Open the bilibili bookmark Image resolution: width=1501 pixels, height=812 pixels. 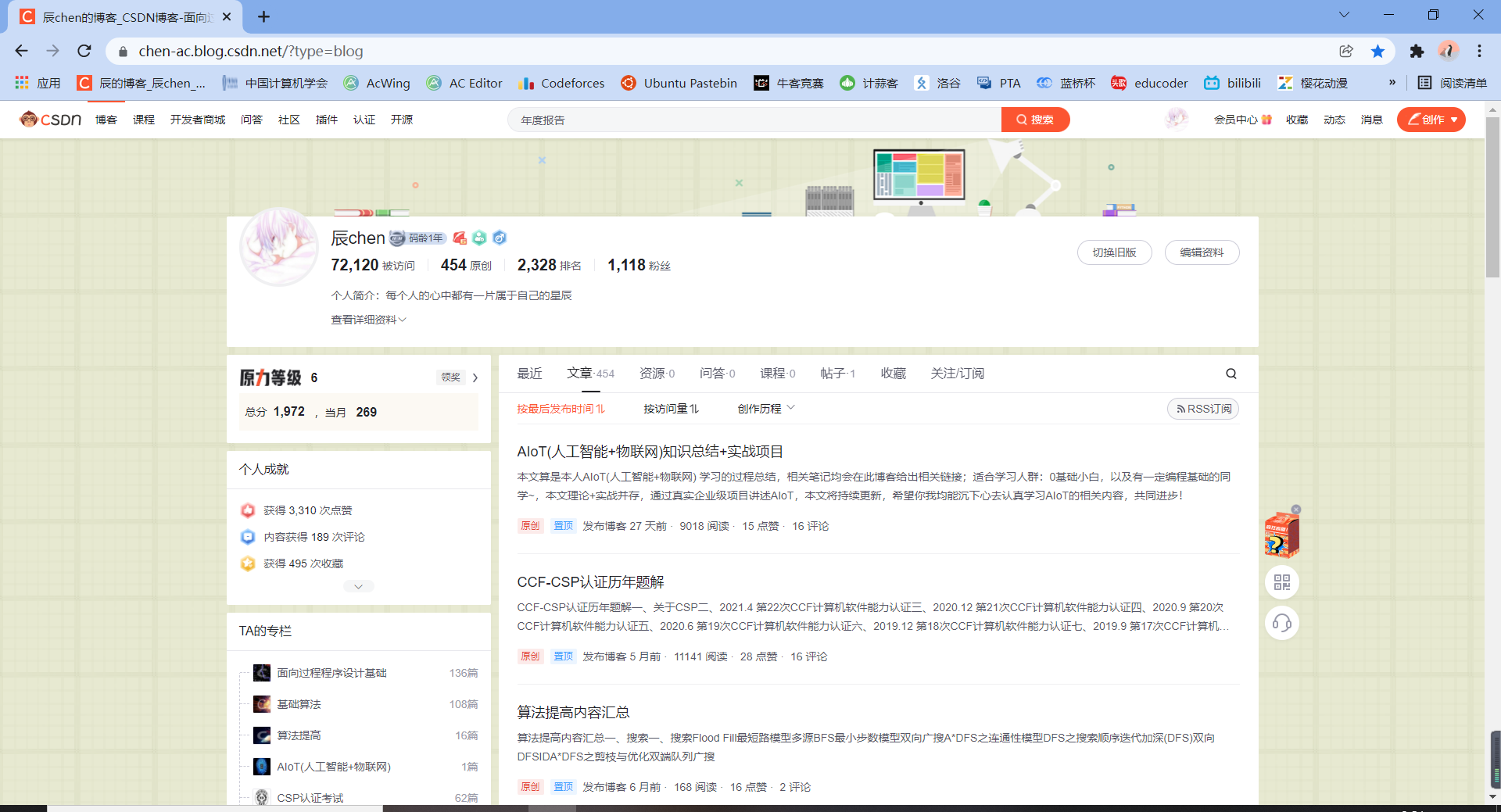click(x=1233, y=83)
